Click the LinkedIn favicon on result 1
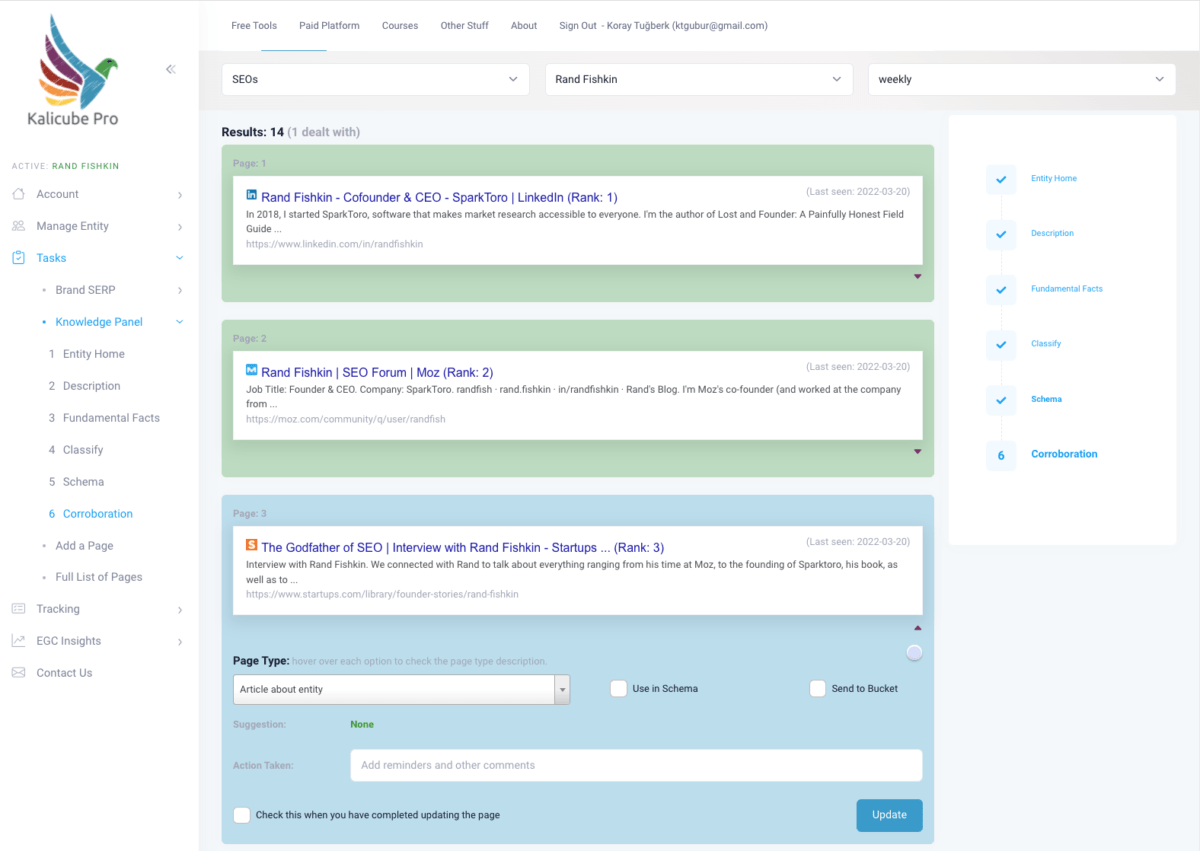 pyautogui.click(x=252, y=195)
